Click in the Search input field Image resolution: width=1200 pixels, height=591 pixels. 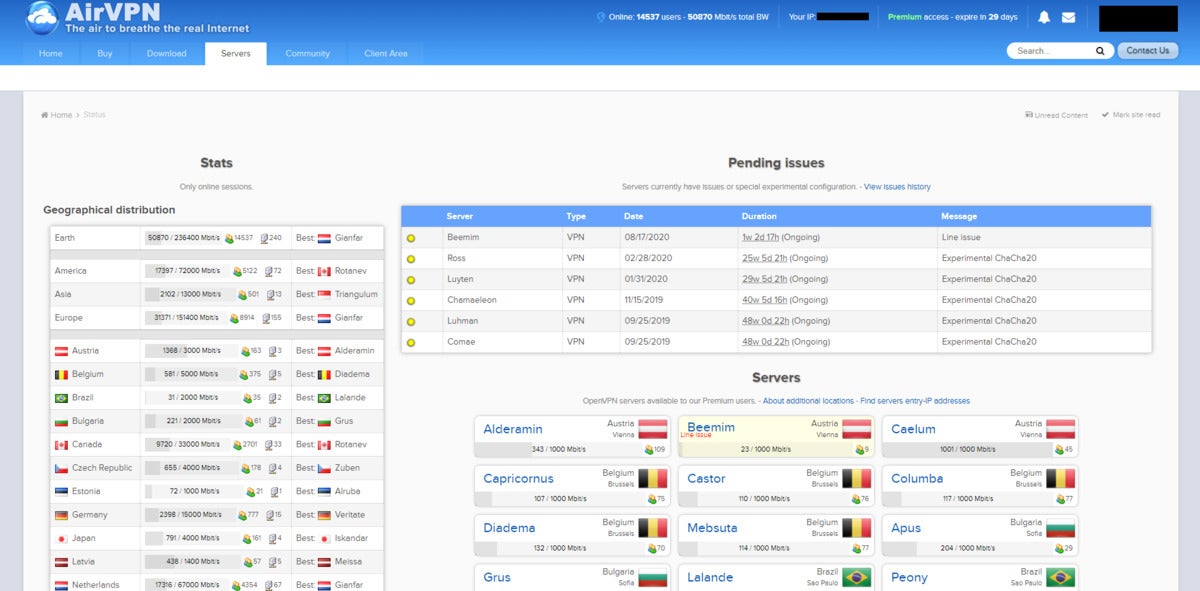pyautogui.click(x=1052, y=50)
